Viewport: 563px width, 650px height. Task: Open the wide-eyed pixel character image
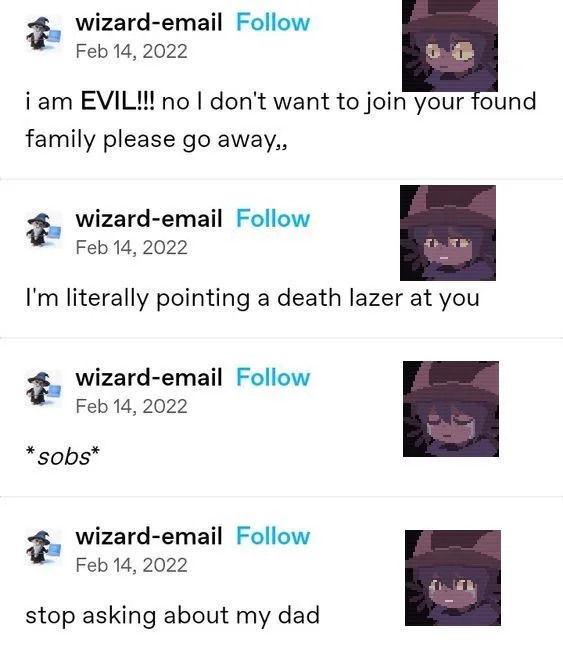coord(450,46)
